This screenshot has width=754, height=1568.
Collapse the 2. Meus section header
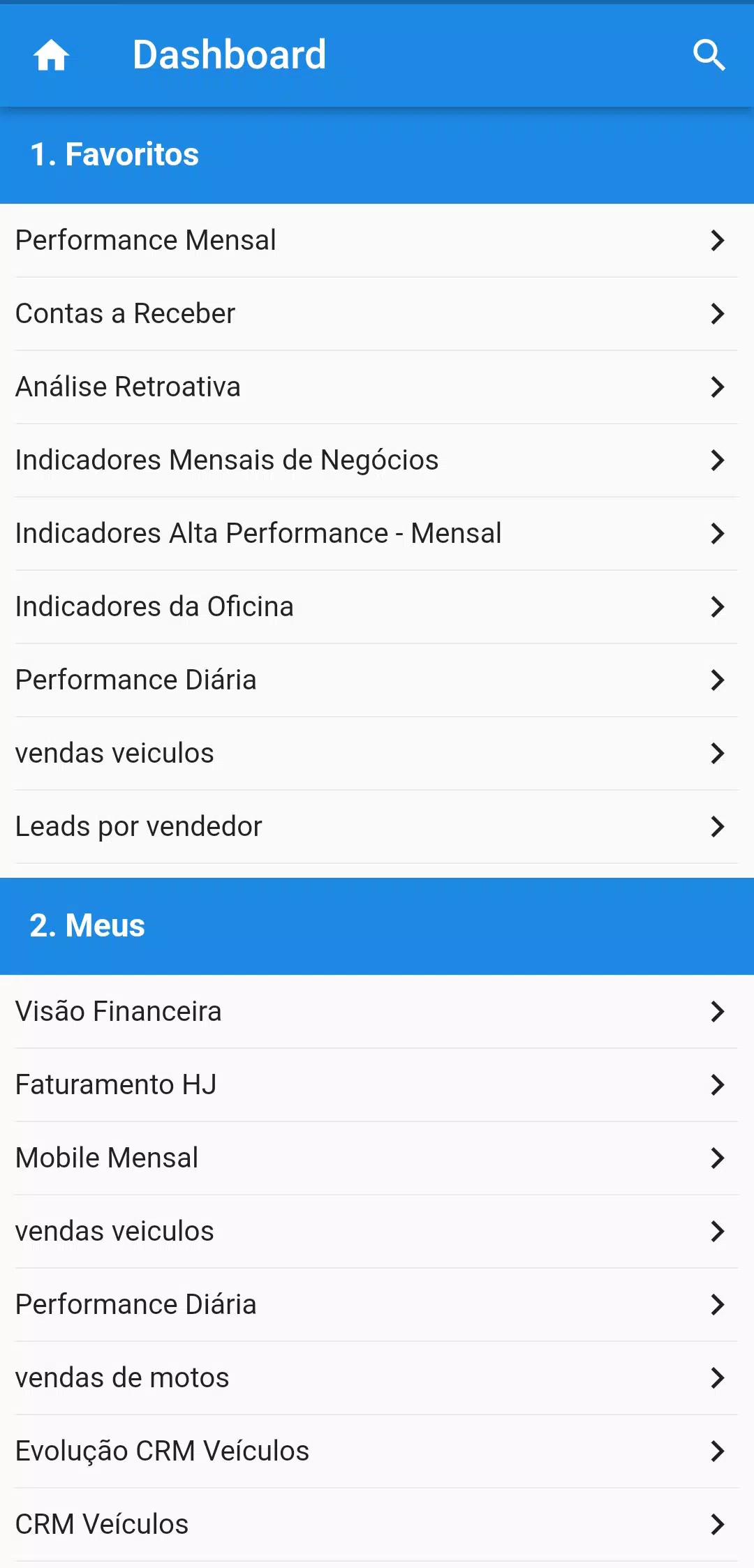pyautogui.click(x=377, y=926)
